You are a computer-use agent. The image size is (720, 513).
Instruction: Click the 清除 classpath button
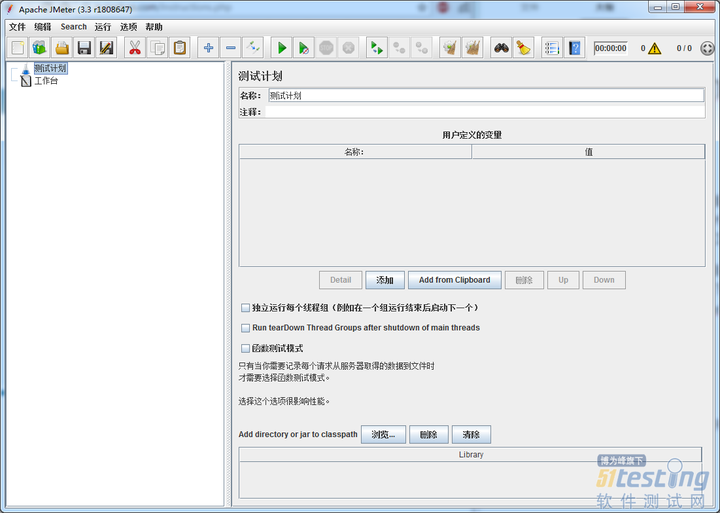[x=471, y=434]
